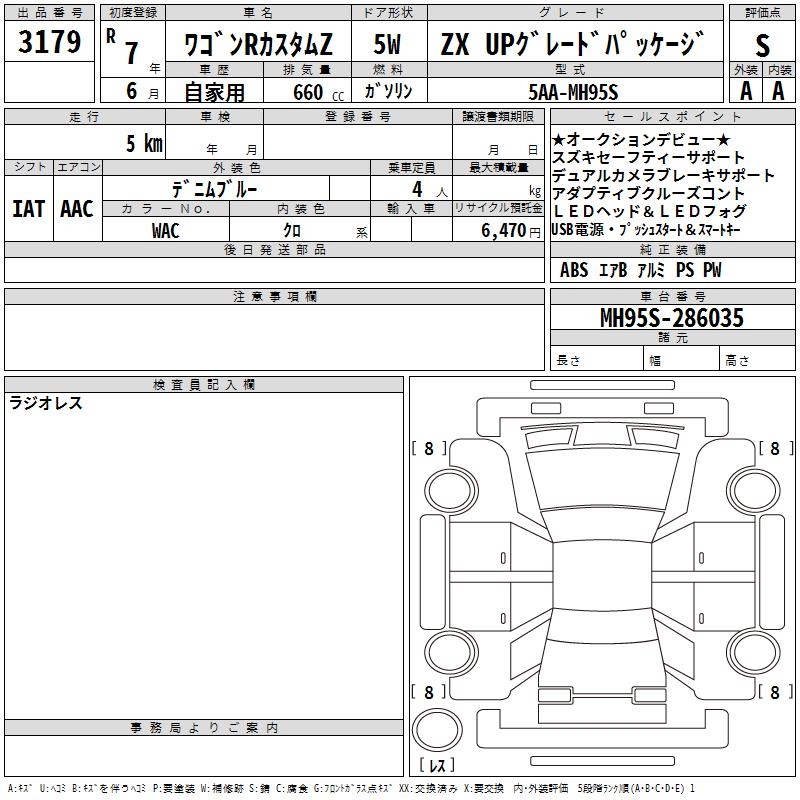Click registration month value 6

click(132, 91)
